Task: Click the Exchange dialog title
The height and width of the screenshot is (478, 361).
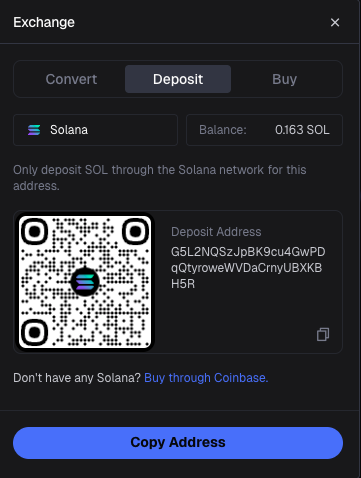Action: pos(44,22)
